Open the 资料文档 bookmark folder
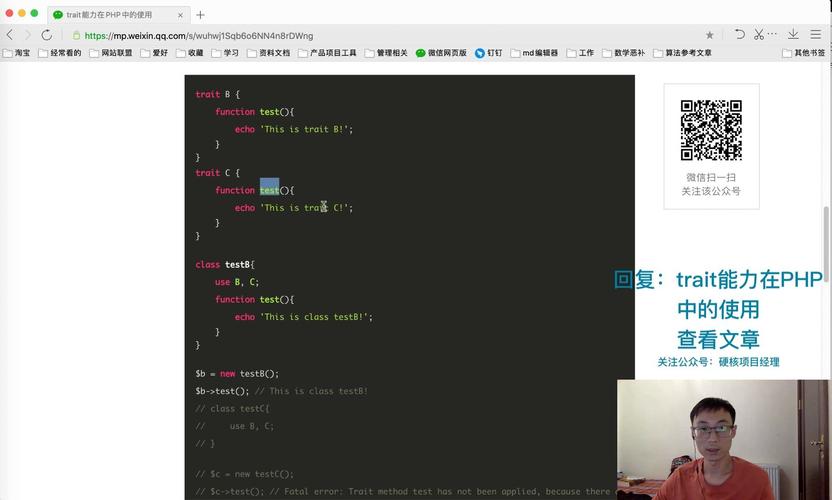This screenshot has height=500, width=832. point(268,53)
